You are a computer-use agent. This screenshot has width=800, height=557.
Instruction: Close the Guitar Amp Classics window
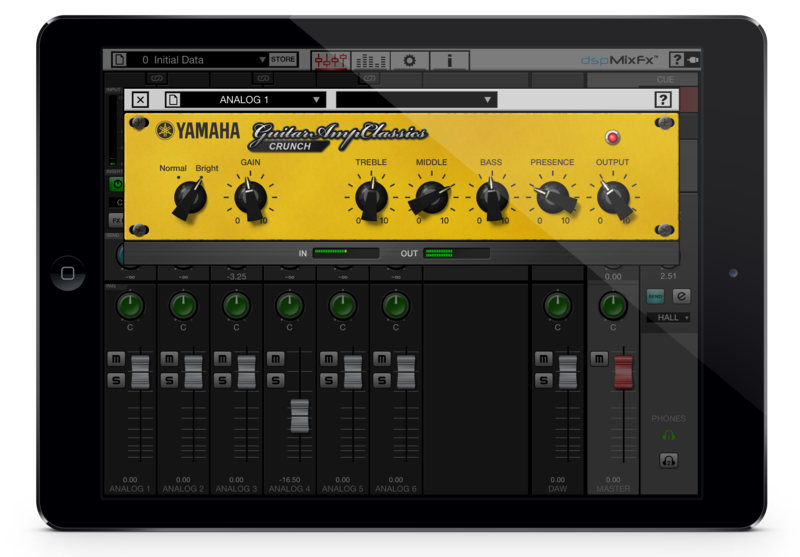140,99
